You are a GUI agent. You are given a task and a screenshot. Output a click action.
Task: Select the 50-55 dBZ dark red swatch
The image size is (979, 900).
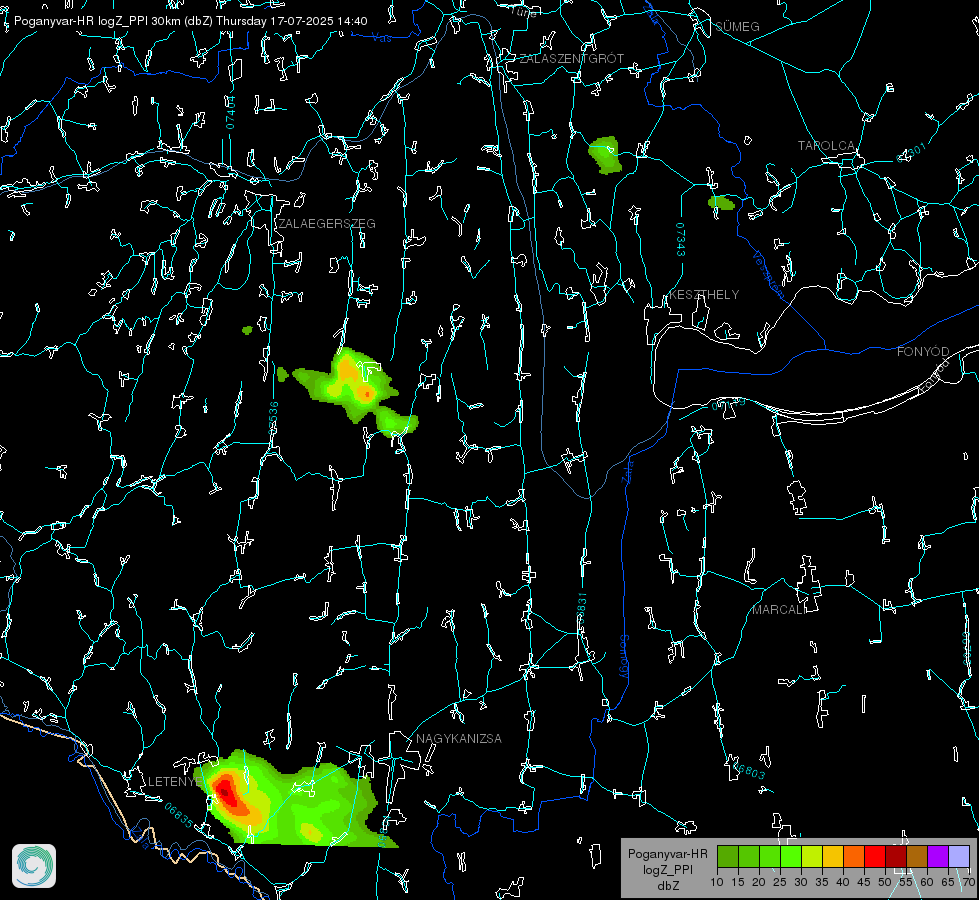[x=895, y=856]
